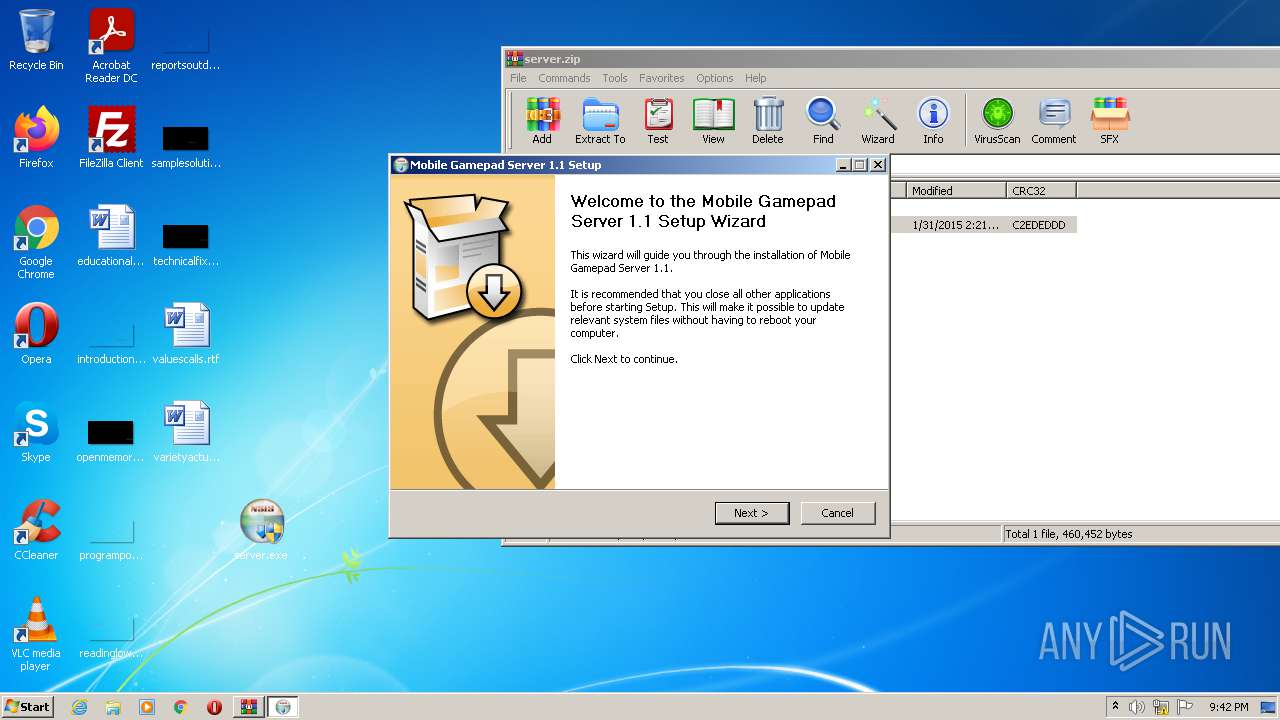
Task: Sort WinRAR list by CRC32 column
Action: click(x=1041, y=190)
